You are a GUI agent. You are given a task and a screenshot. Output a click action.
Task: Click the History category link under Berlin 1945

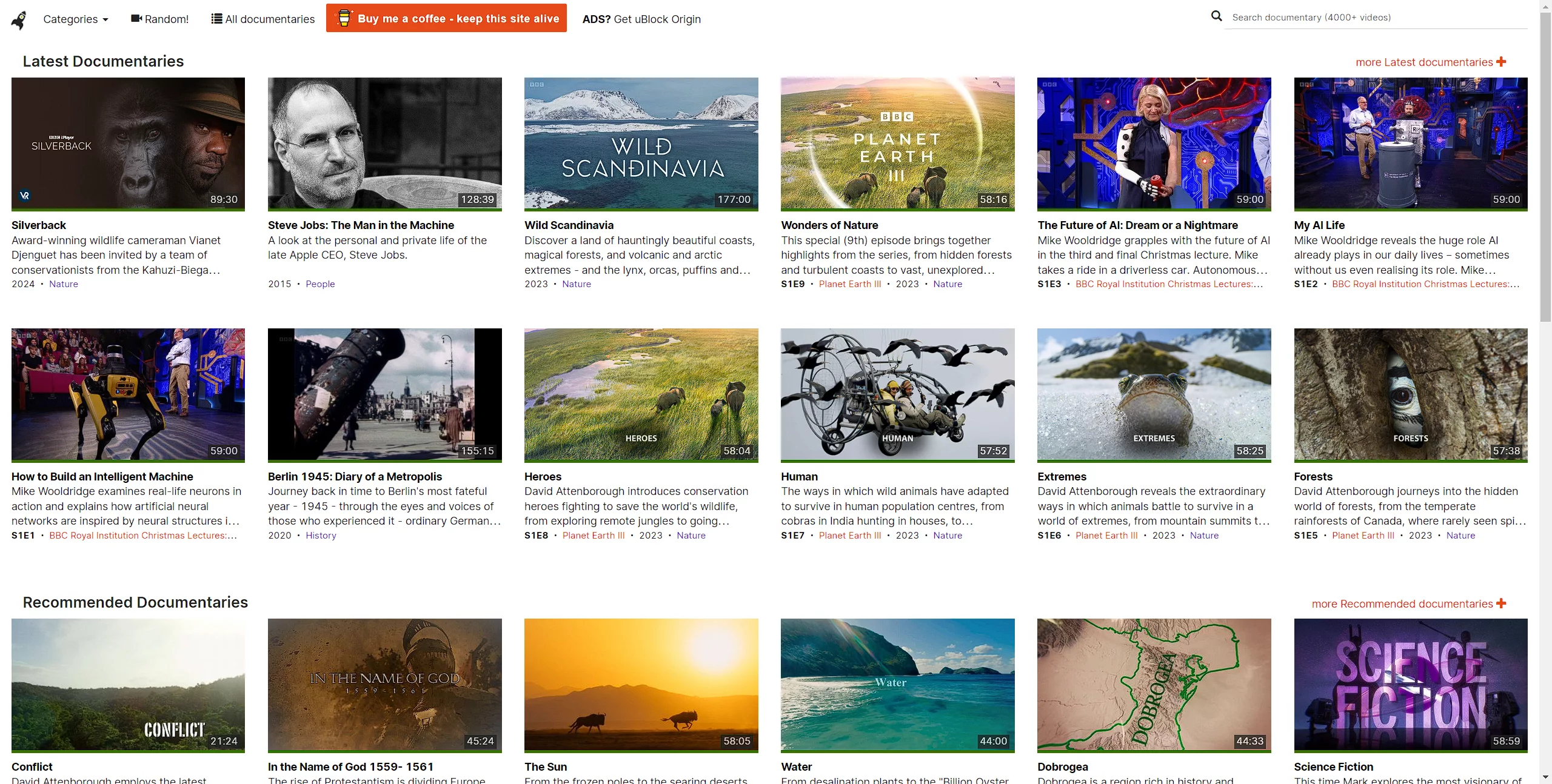(321, 536)
